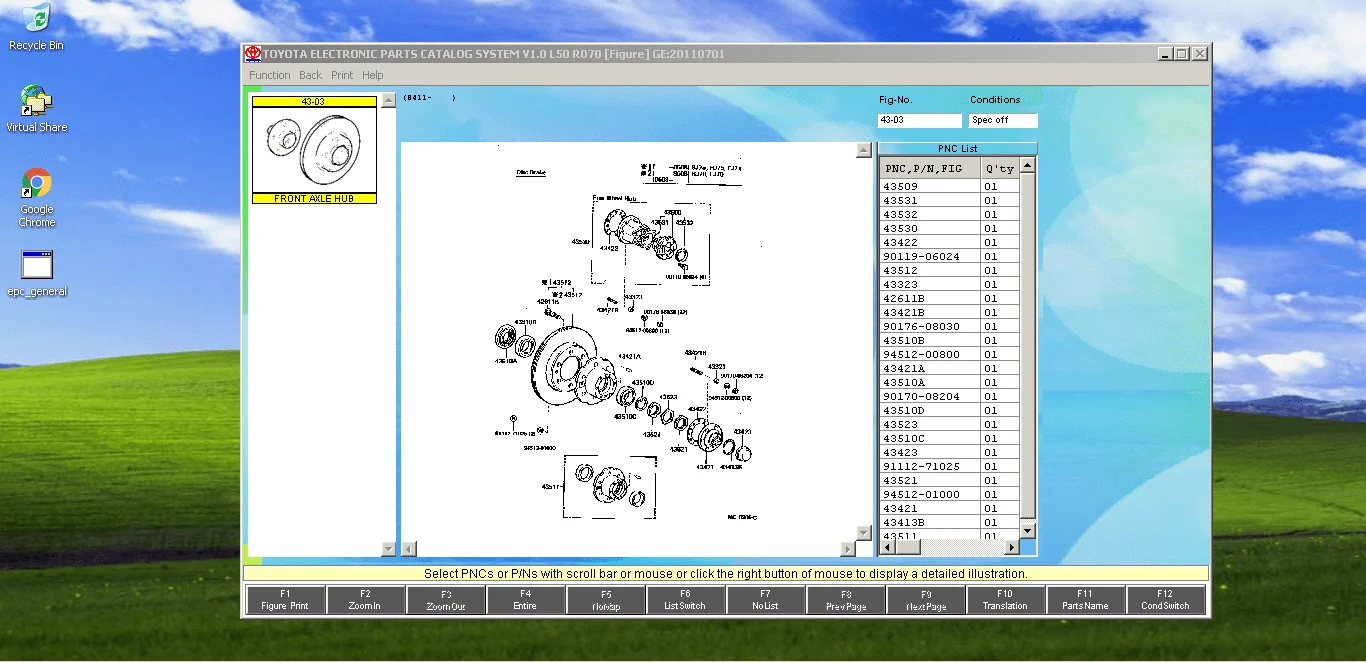Click the figure view scroll-right arrow
The image size is (1366, 663).
coord(848,549)
